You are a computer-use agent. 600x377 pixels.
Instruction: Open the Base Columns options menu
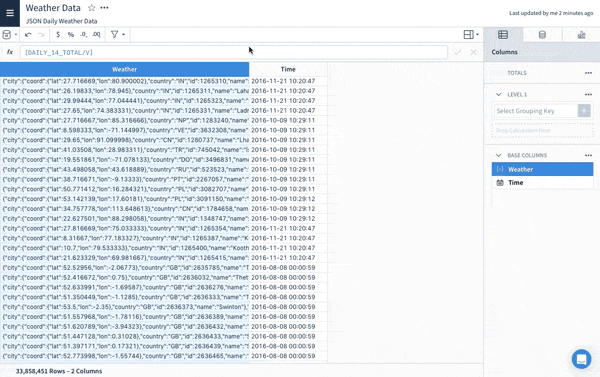[588, 155]
